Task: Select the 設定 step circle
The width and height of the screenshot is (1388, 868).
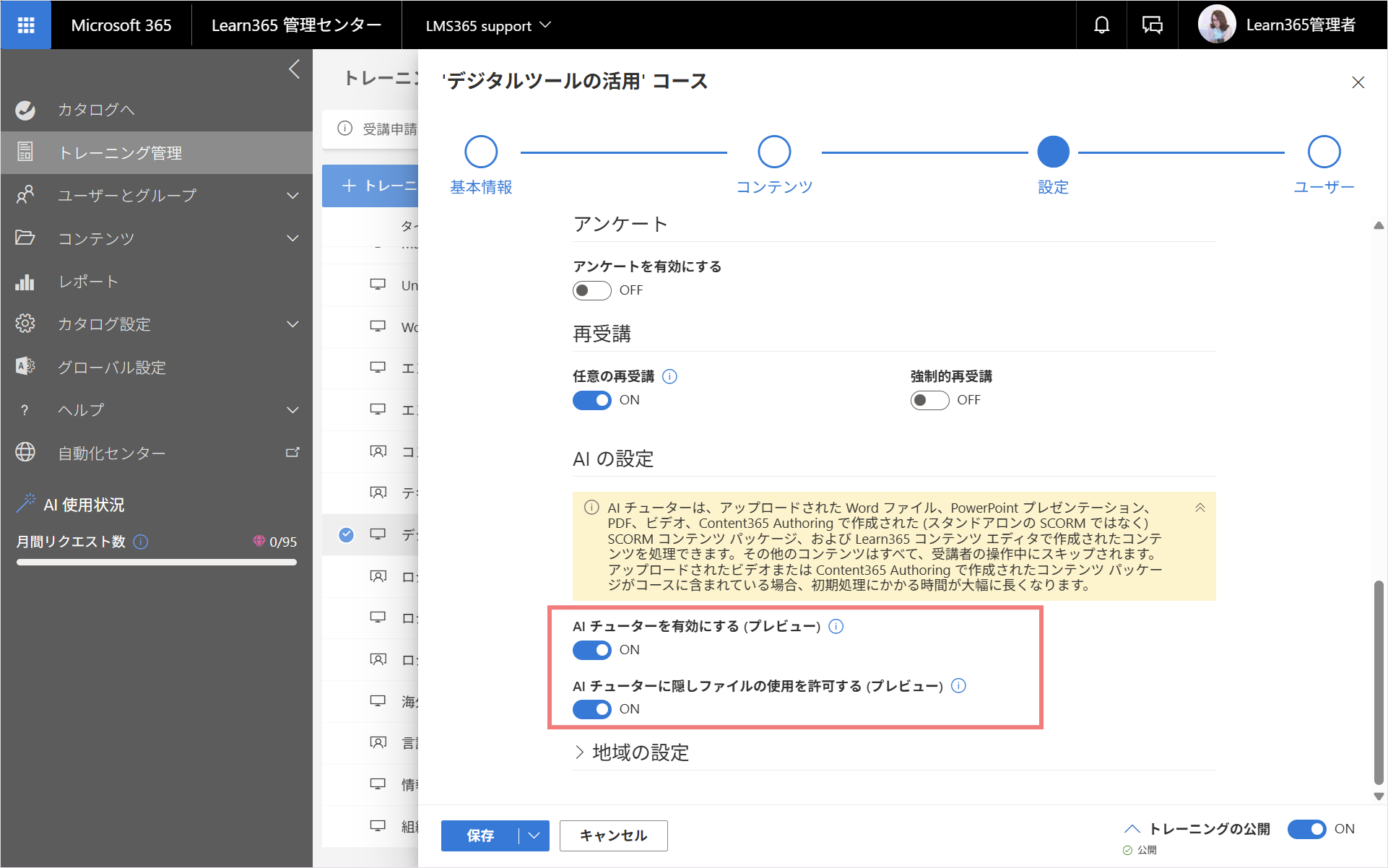Action: tap(1053, 152)
